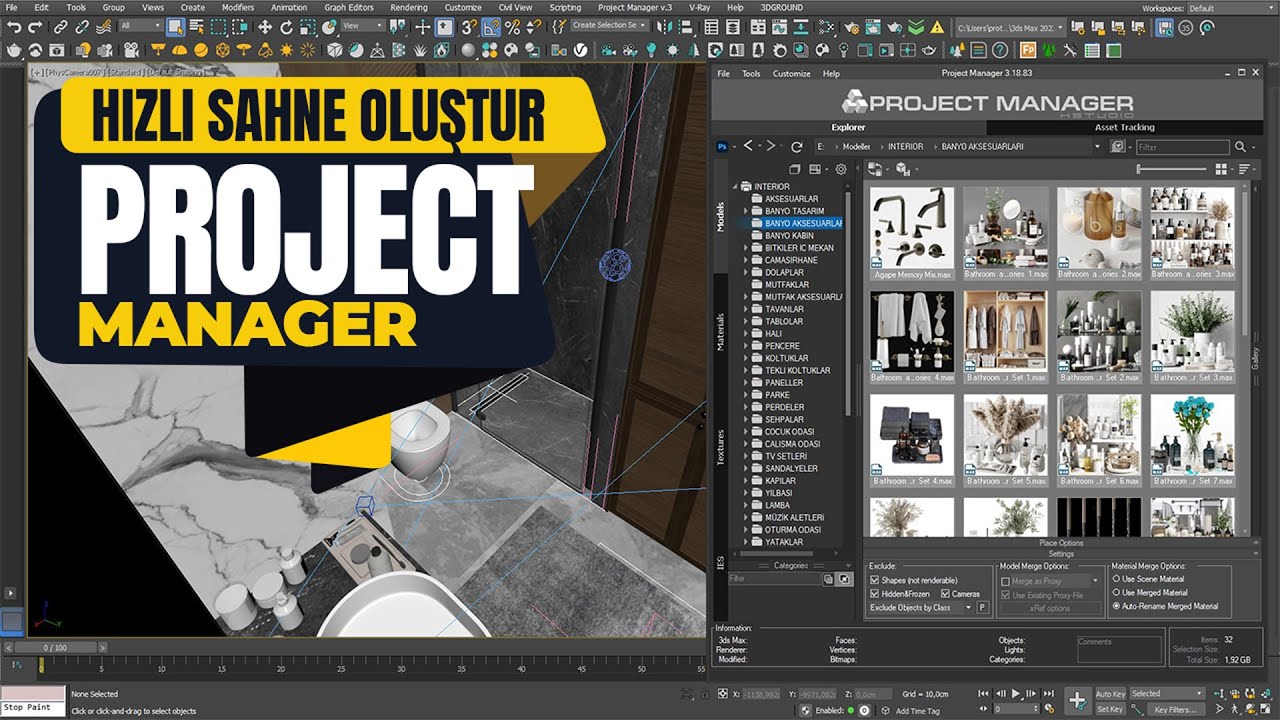Image resolution: width=1280 pixels, height=720 pixels.
Task: Click the large Set Keys plus button
Action: (x=1077, y=700)
